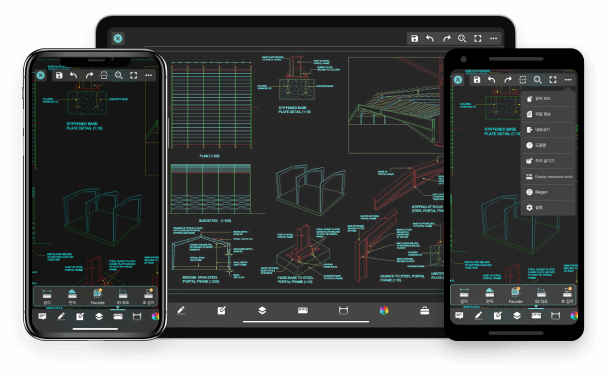Open the edit tool on the iPhone
The image size is (607, 381).
[80, 317]
